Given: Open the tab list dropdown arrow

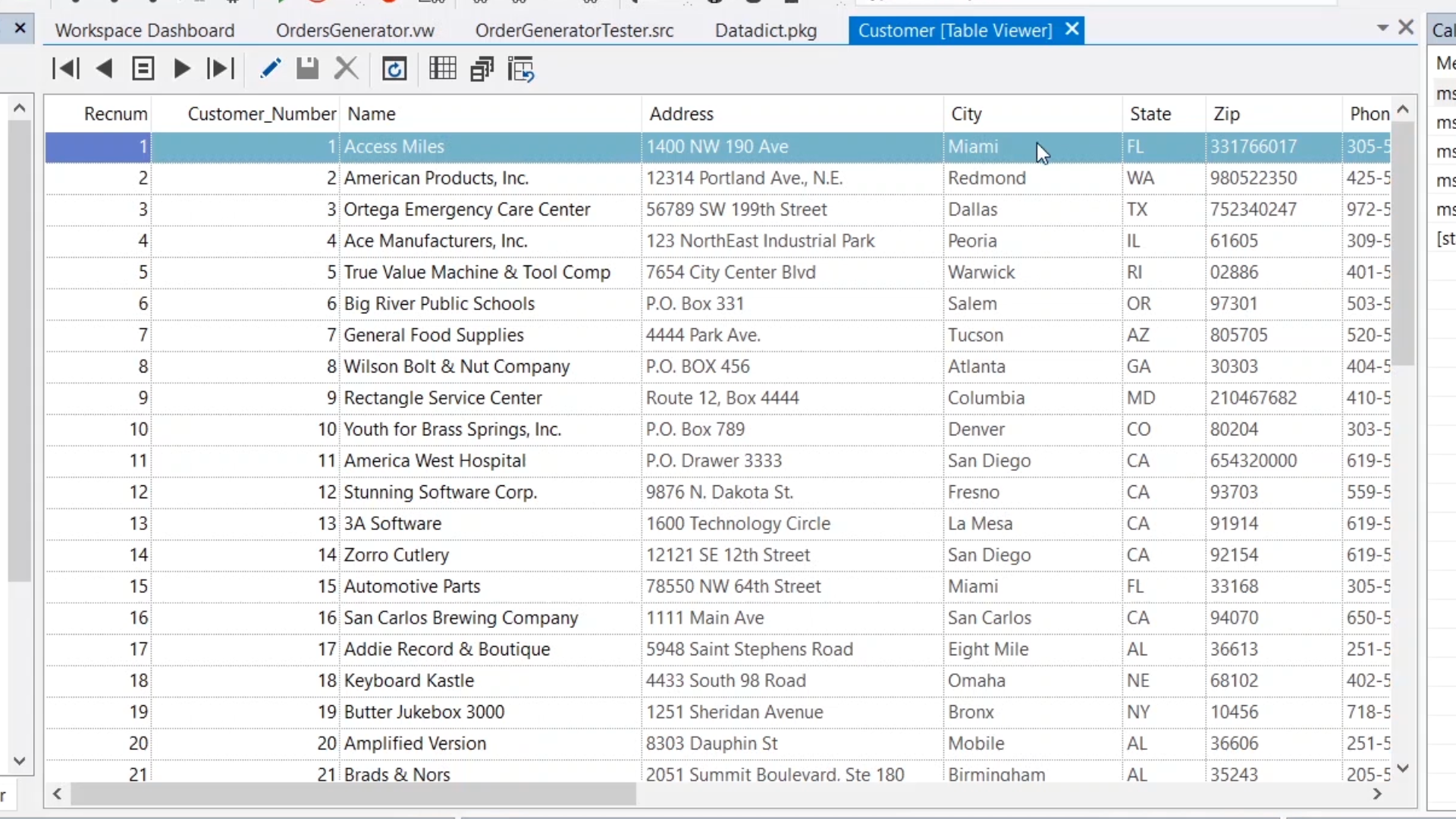Looking at the screenshot, I should click(x=1382, y=29).
